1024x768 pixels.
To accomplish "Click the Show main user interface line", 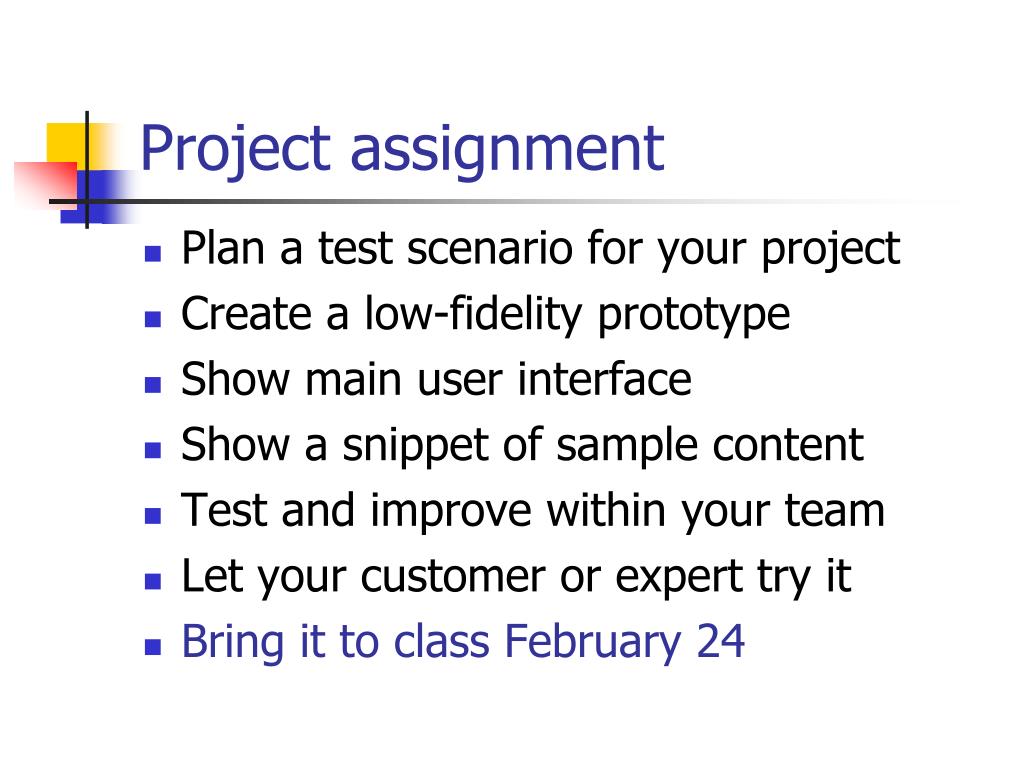I will point(436,379).
